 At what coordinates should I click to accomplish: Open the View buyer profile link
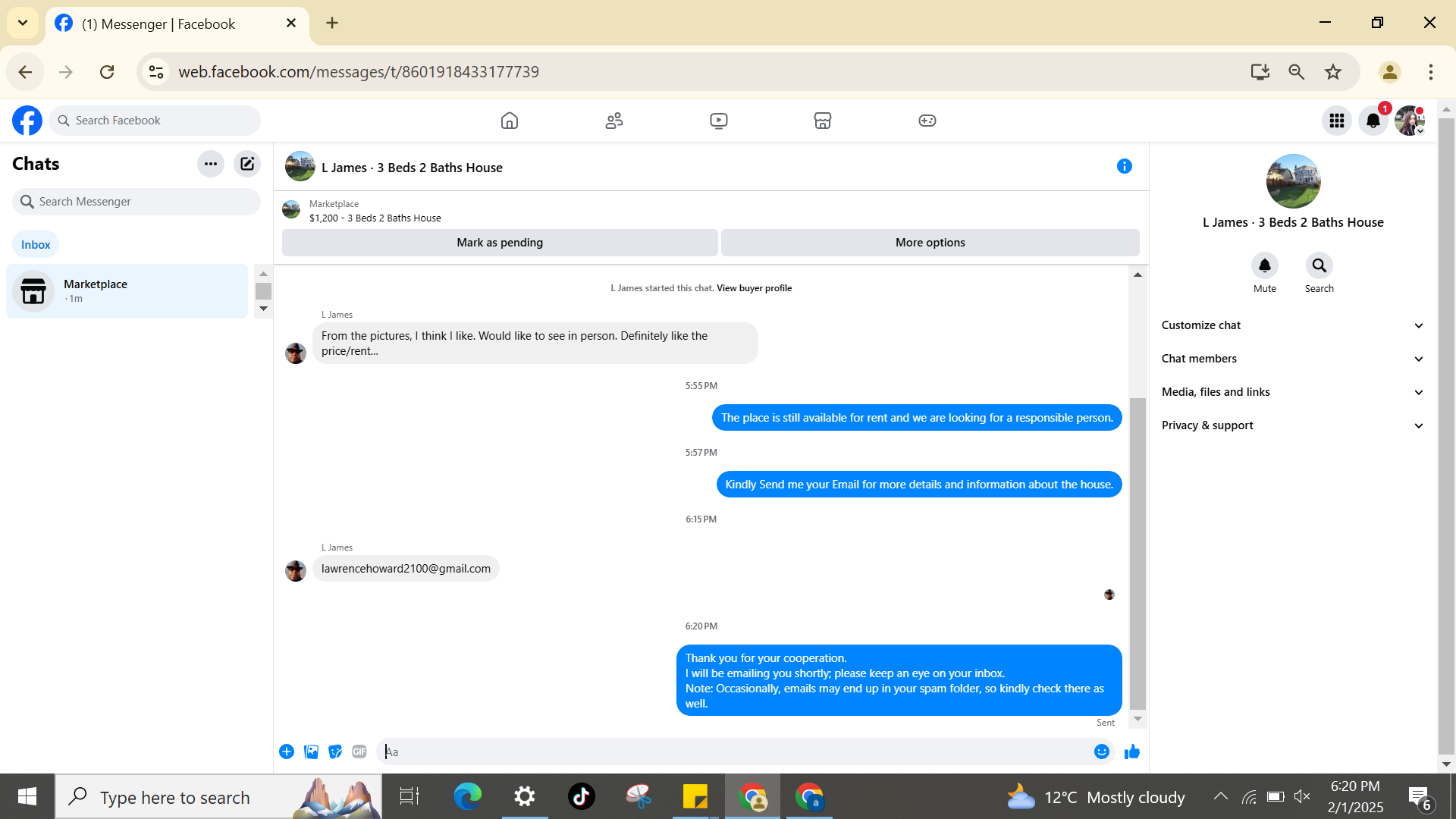[754, 288]
